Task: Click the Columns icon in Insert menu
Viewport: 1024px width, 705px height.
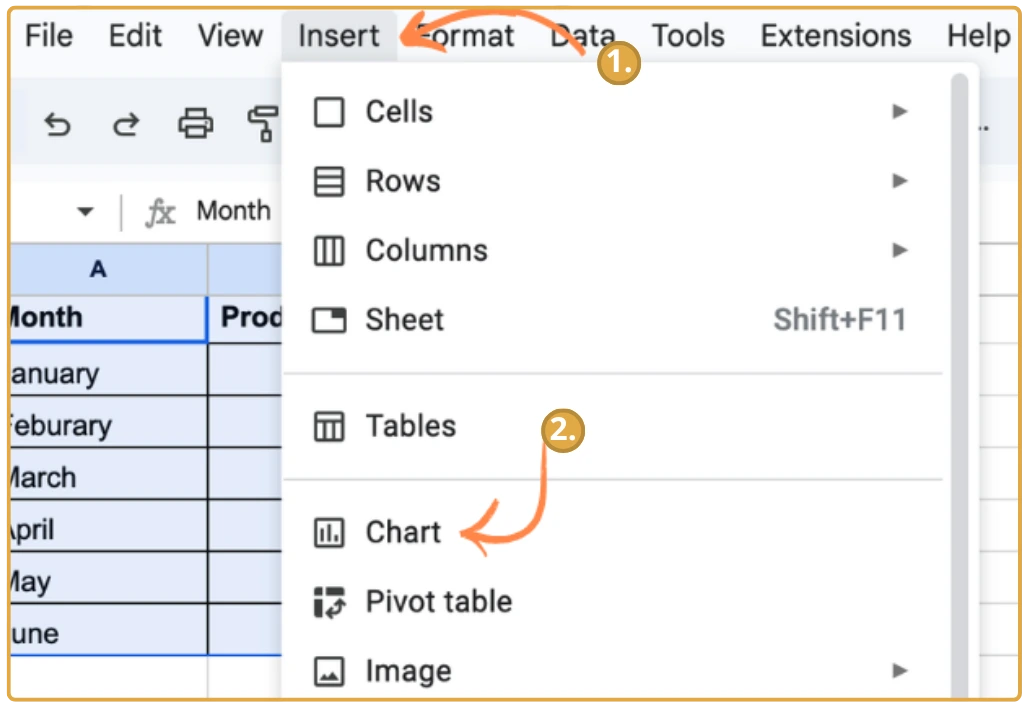Action: point(329,251)
